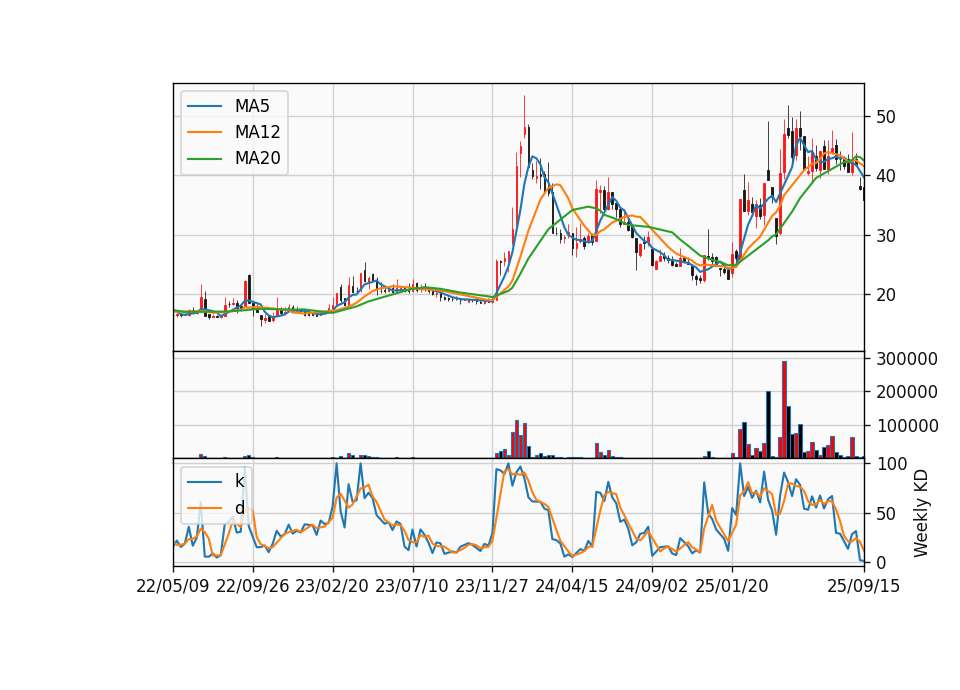Click the date label 24/09/02
Screen dimensions: 960x690
tap(651, 586)
